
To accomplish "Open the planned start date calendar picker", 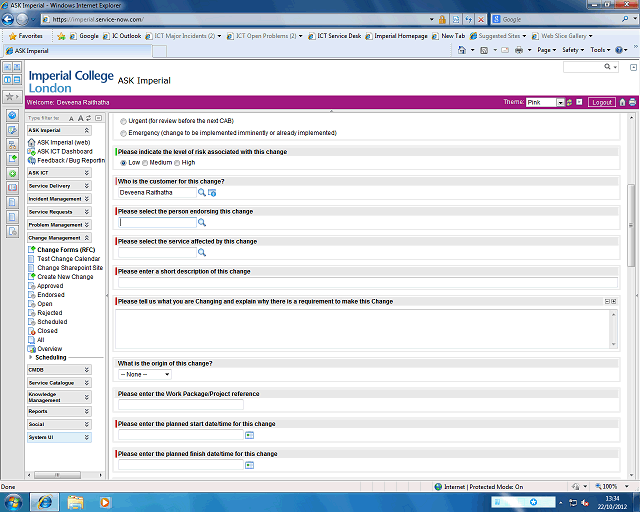I will click(249, 435).
